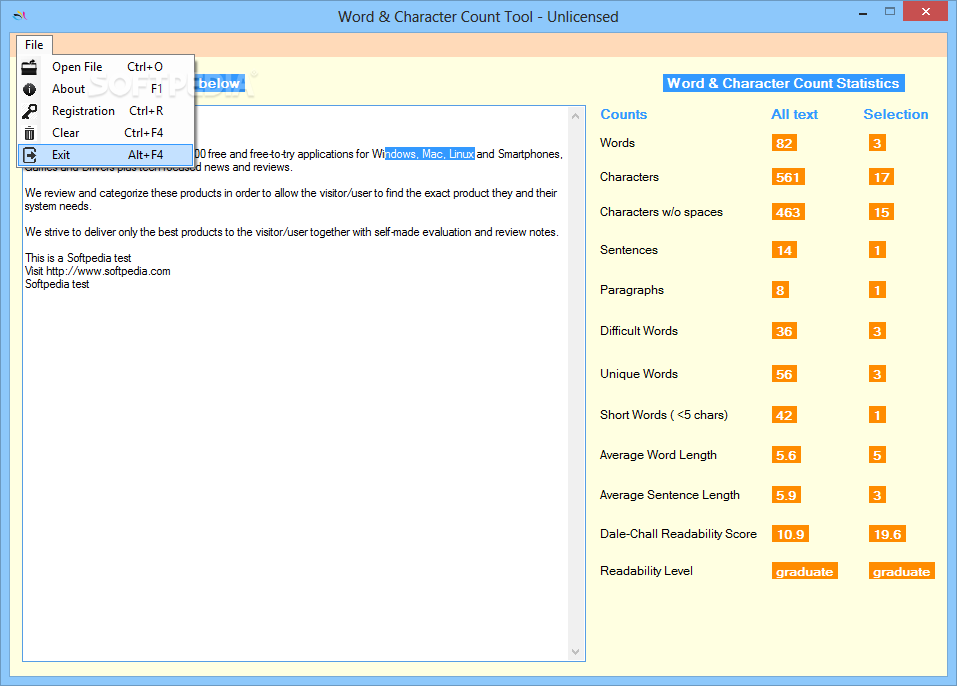Click the Words all-text value 82
The width and height of the screenshot is (957, 686).
point(784,143)
